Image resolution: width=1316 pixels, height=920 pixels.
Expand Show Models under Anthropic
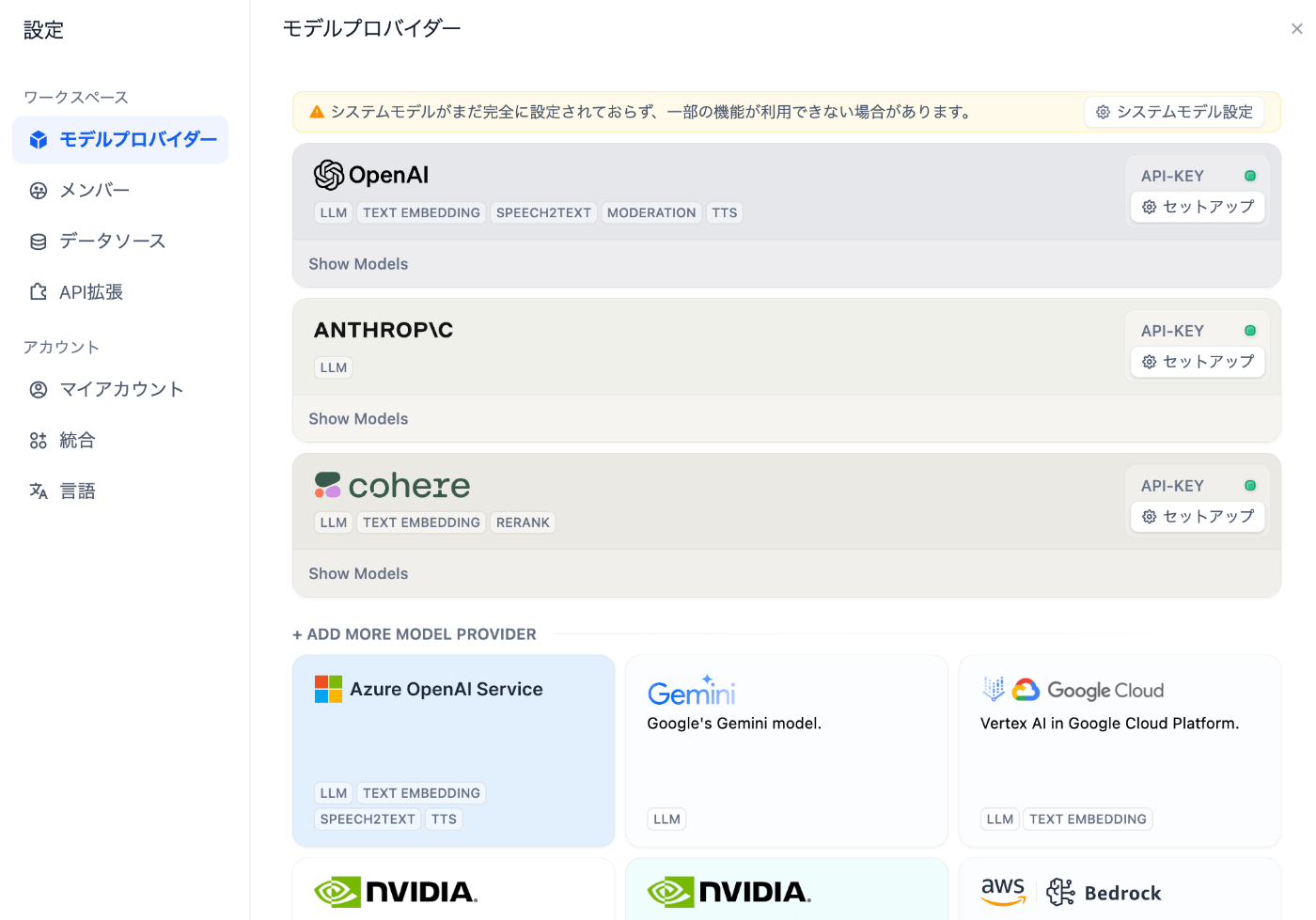click(358, 419)
